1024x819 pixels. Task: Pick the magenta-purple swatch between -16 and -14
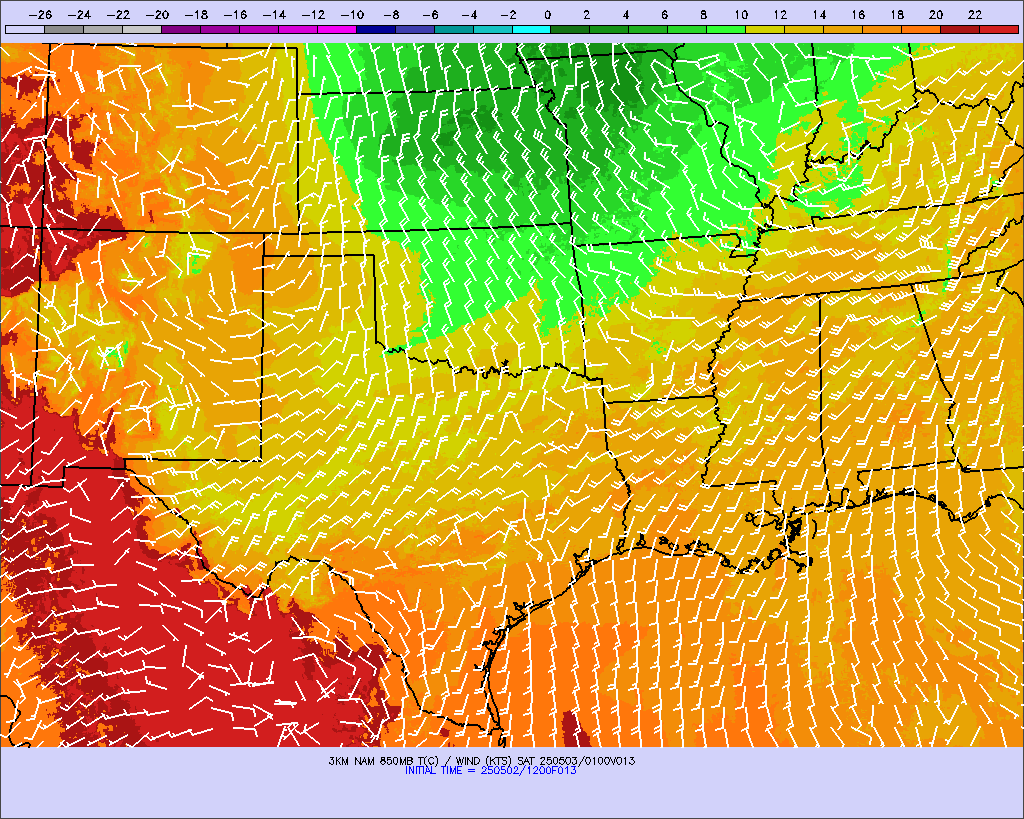[x=259, y=29]
